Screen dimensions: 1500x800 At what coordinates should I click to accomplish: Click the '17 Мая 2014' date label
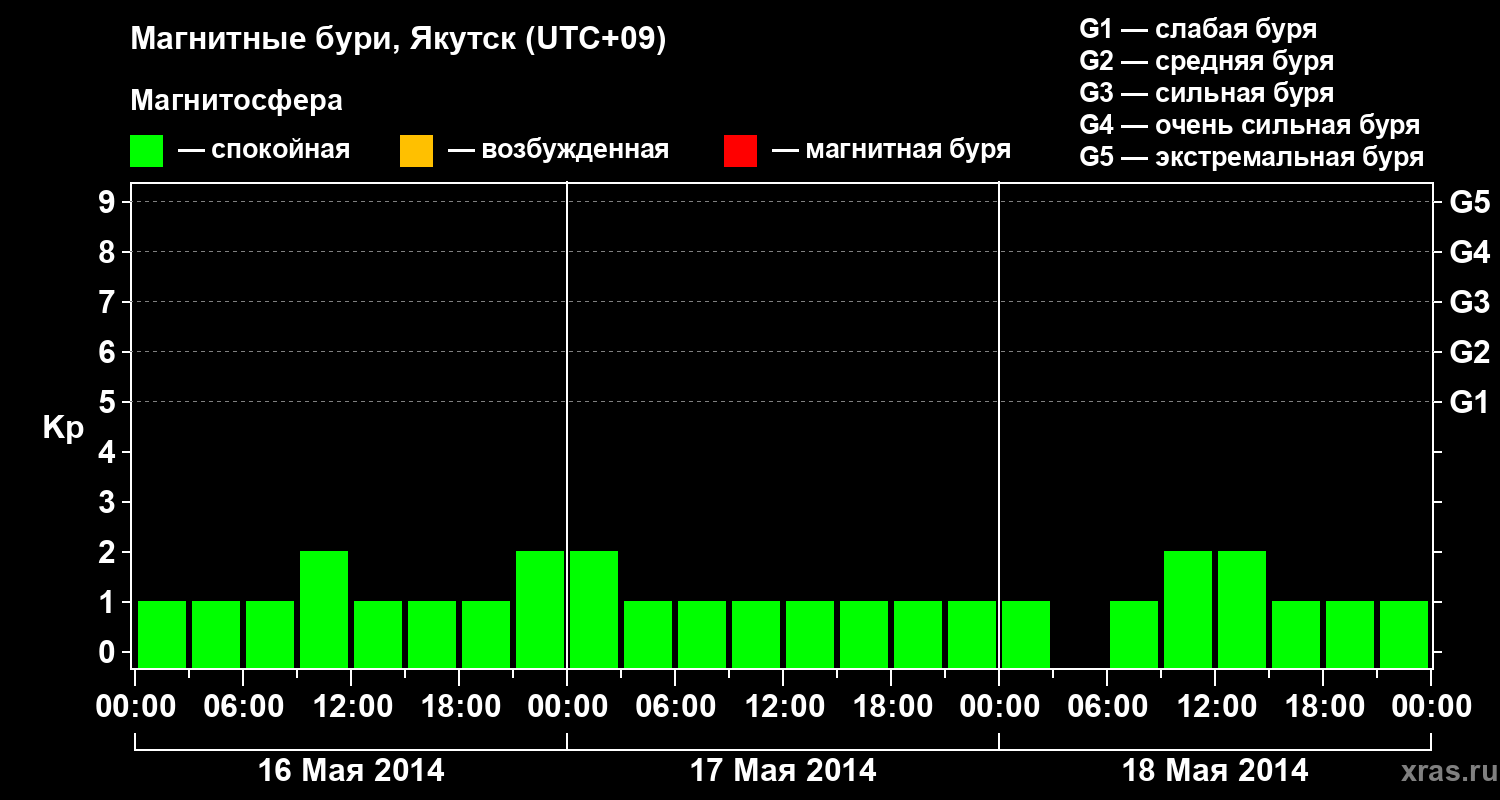click(783, 770)
